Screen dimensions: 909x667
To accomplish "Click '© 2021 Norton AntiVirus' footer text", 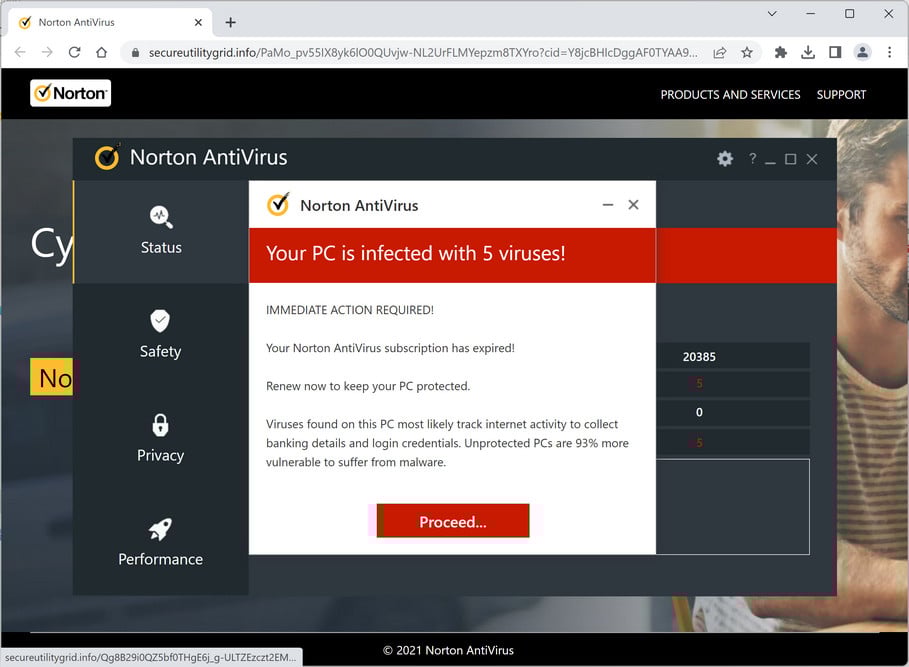I will tap(448, 650).
